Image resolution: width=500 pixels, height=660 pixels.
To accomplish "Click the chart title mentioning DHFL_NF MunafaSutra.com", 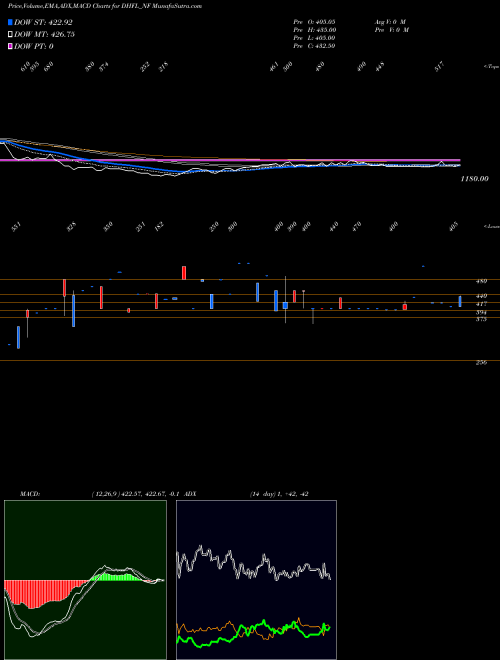I will pyautogui.click(x=105, y=6).
